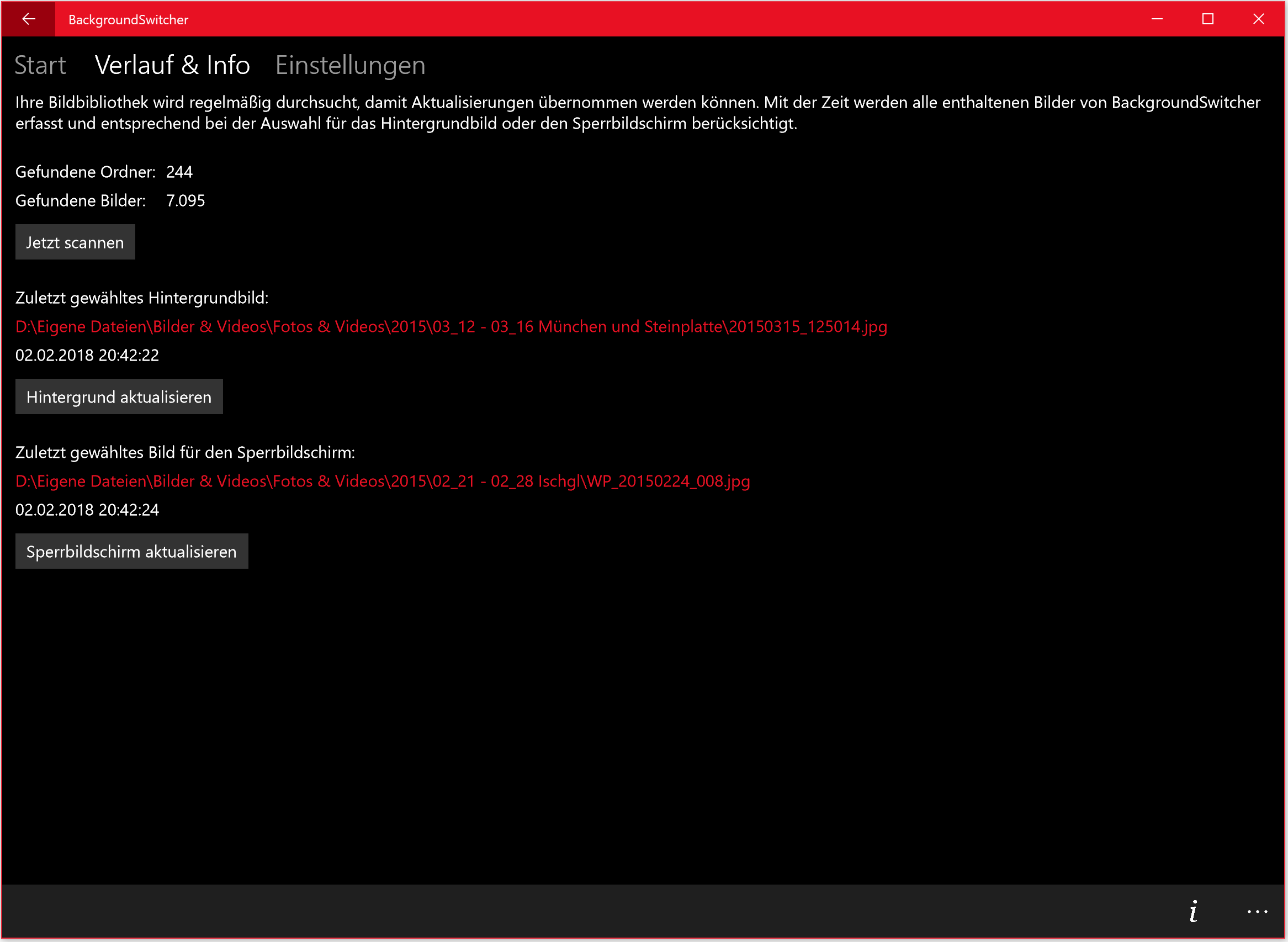Open the Ischgl WP_20150224_008.jpg path link
The image size is (1288, 942).
[x=382, y=481]
